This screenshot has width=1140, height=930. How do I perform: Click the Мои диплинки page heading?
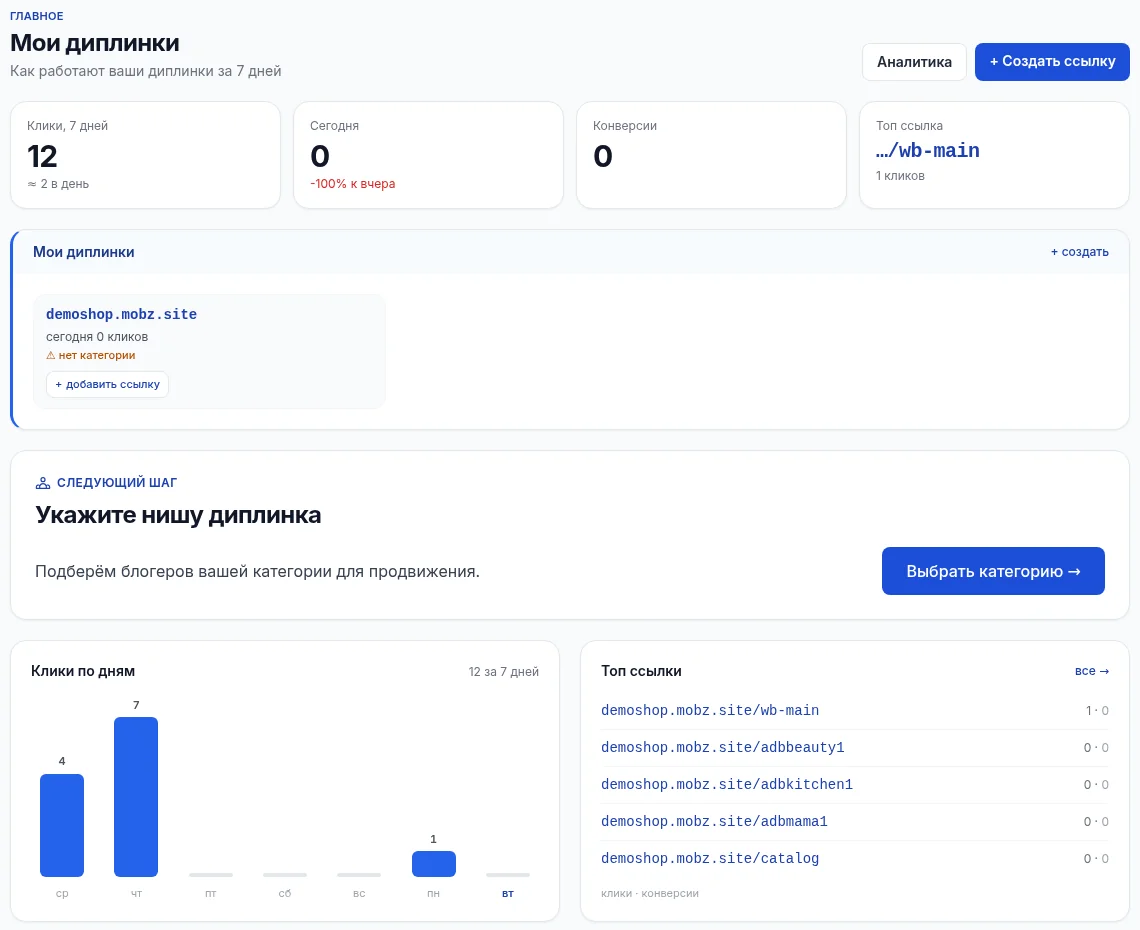coord(95,43)
